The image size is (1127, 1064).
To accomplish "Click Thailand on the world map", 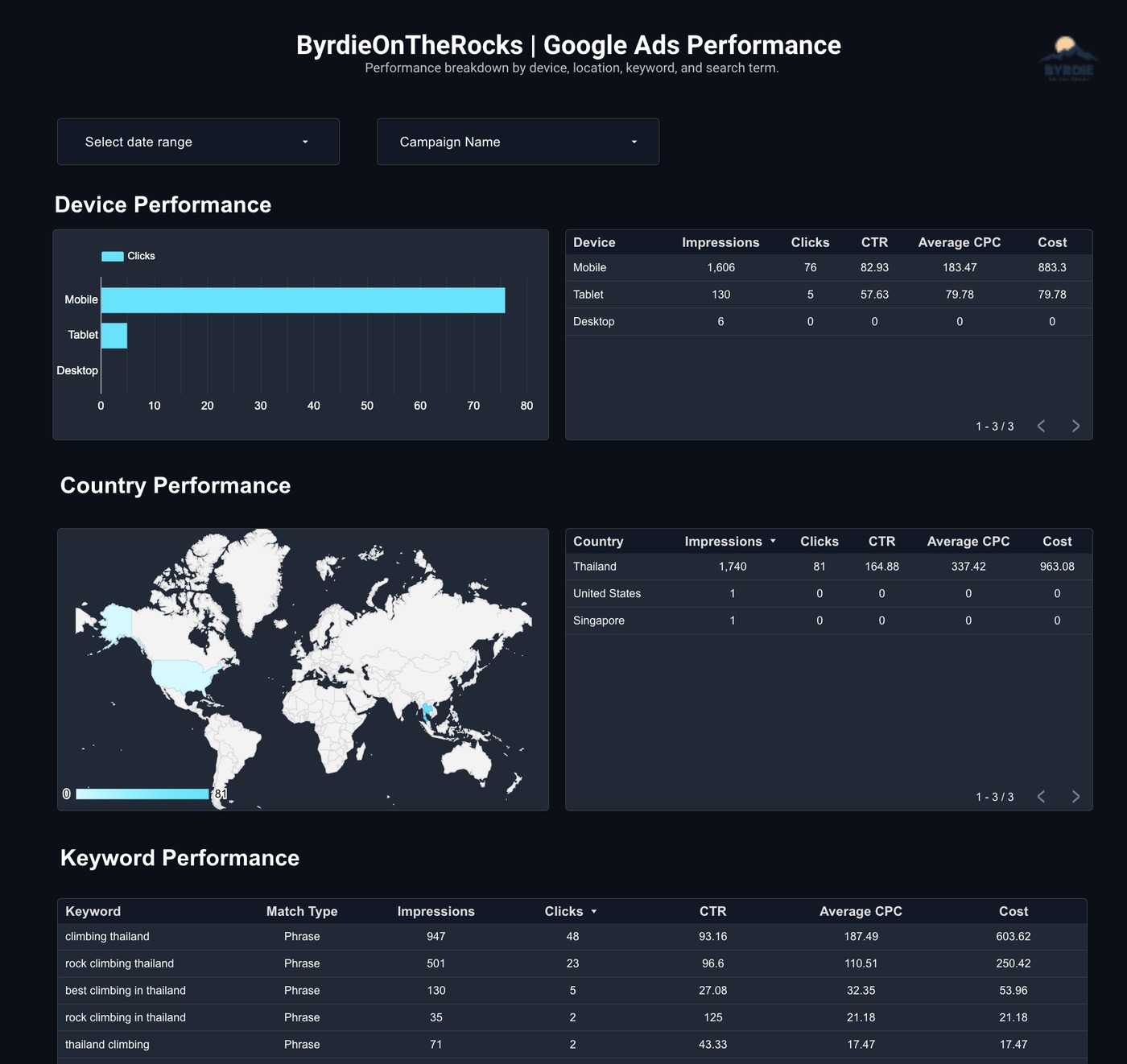I will pyautogui.click(x=426, y=711).
